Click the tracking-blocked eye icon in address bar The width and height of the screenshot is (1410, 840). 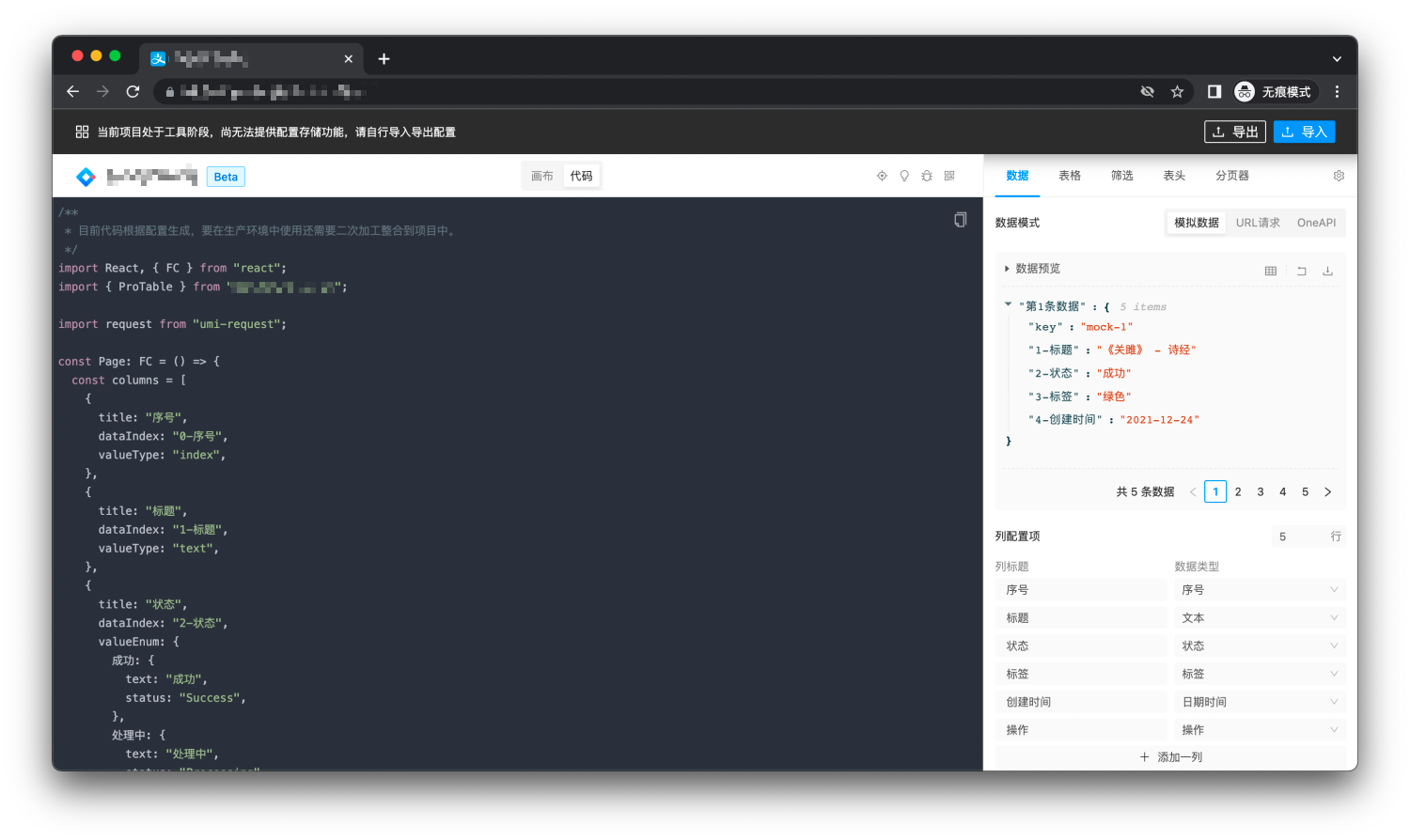(1147, 91)
